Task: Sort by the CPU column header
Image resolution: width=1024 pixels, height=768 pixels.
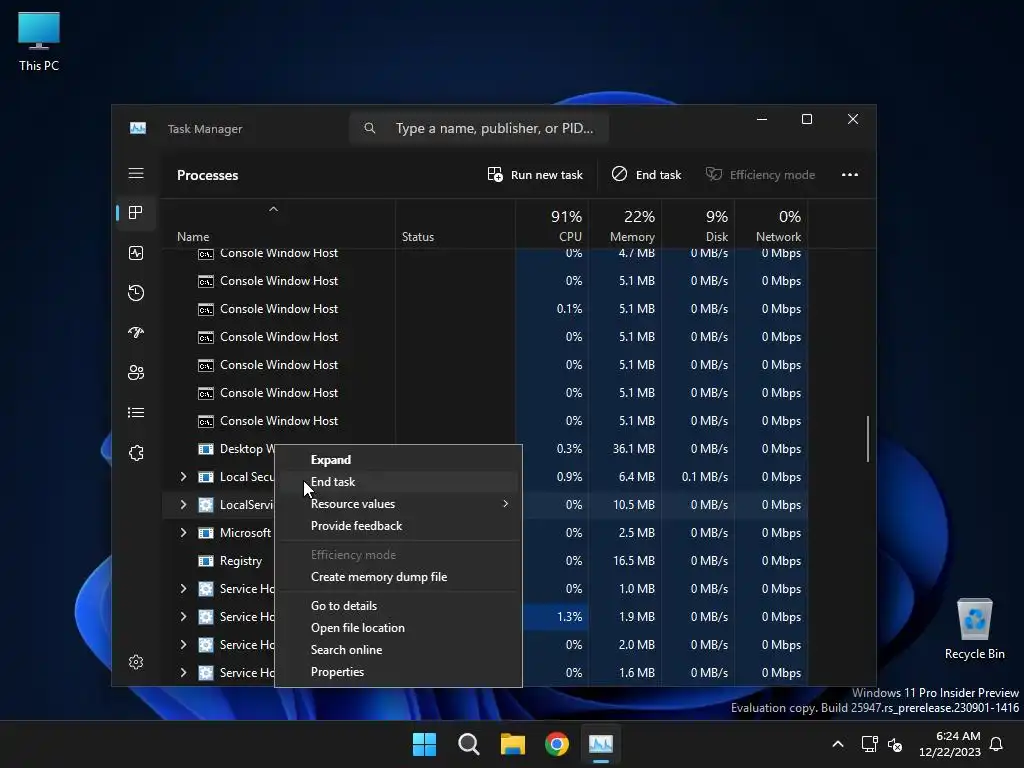Action: [552, 224]
